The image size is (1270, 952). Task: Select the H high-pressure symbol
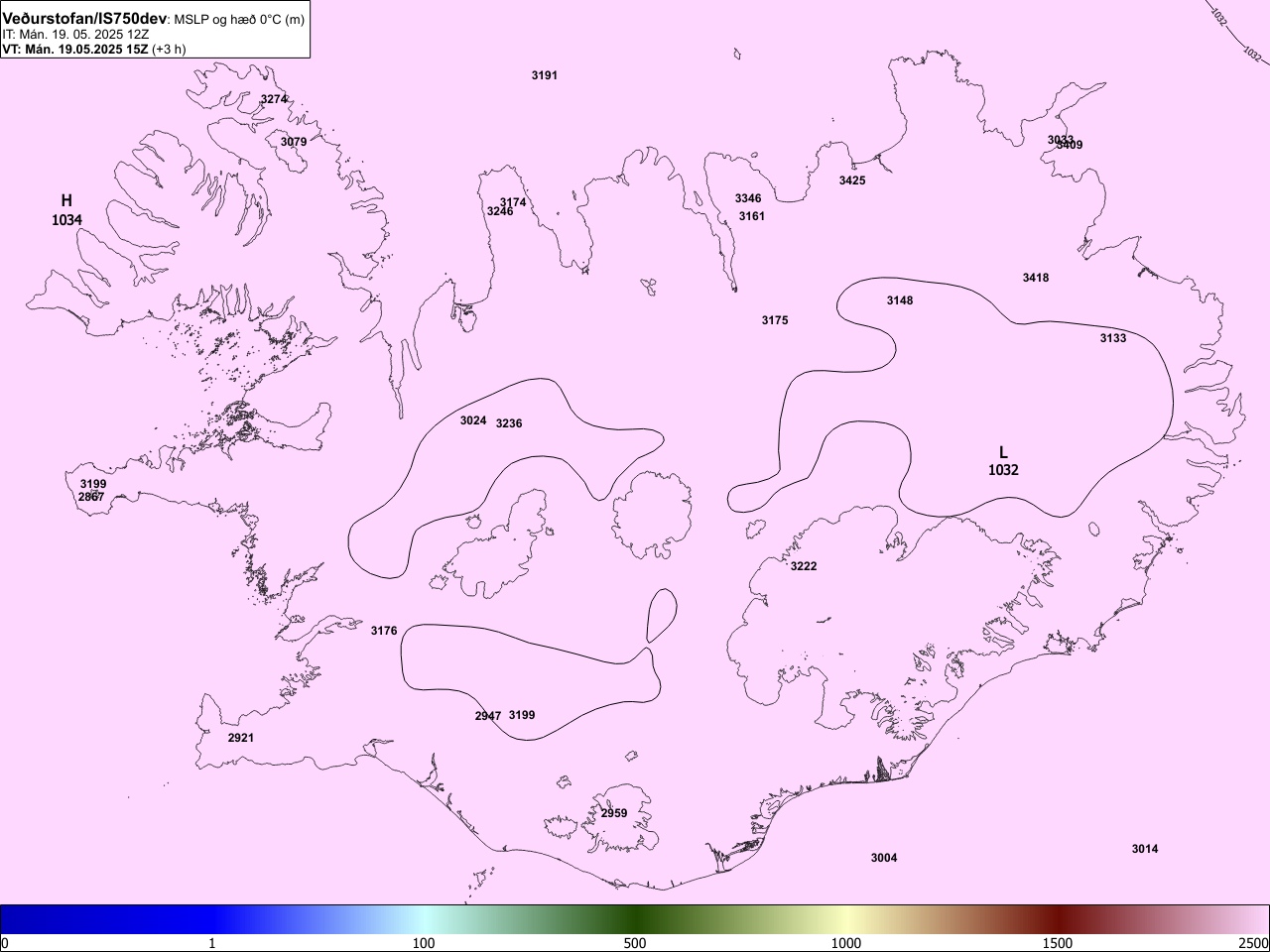(x=66, y=201)
